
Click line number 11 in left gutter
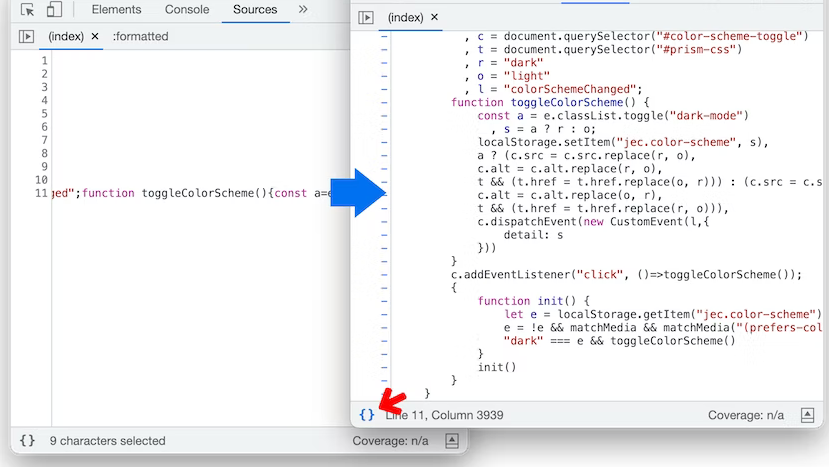tap(41, 193)
